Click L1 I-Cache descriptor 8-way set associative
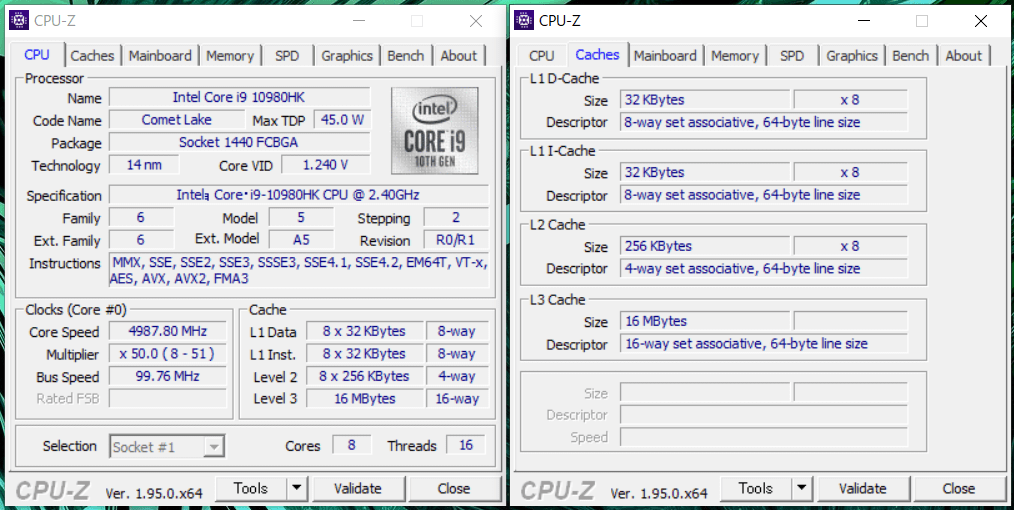The width and height of the screenshot is (1014, 510). 764,195
